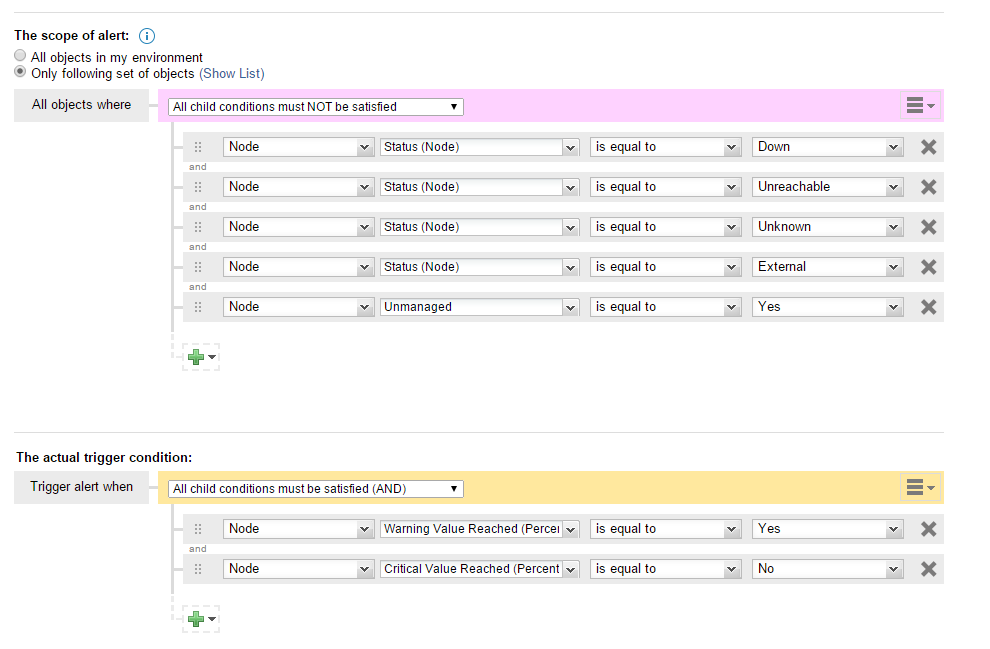Grab drag handle of Critical Value row

[x=198, y=569]
